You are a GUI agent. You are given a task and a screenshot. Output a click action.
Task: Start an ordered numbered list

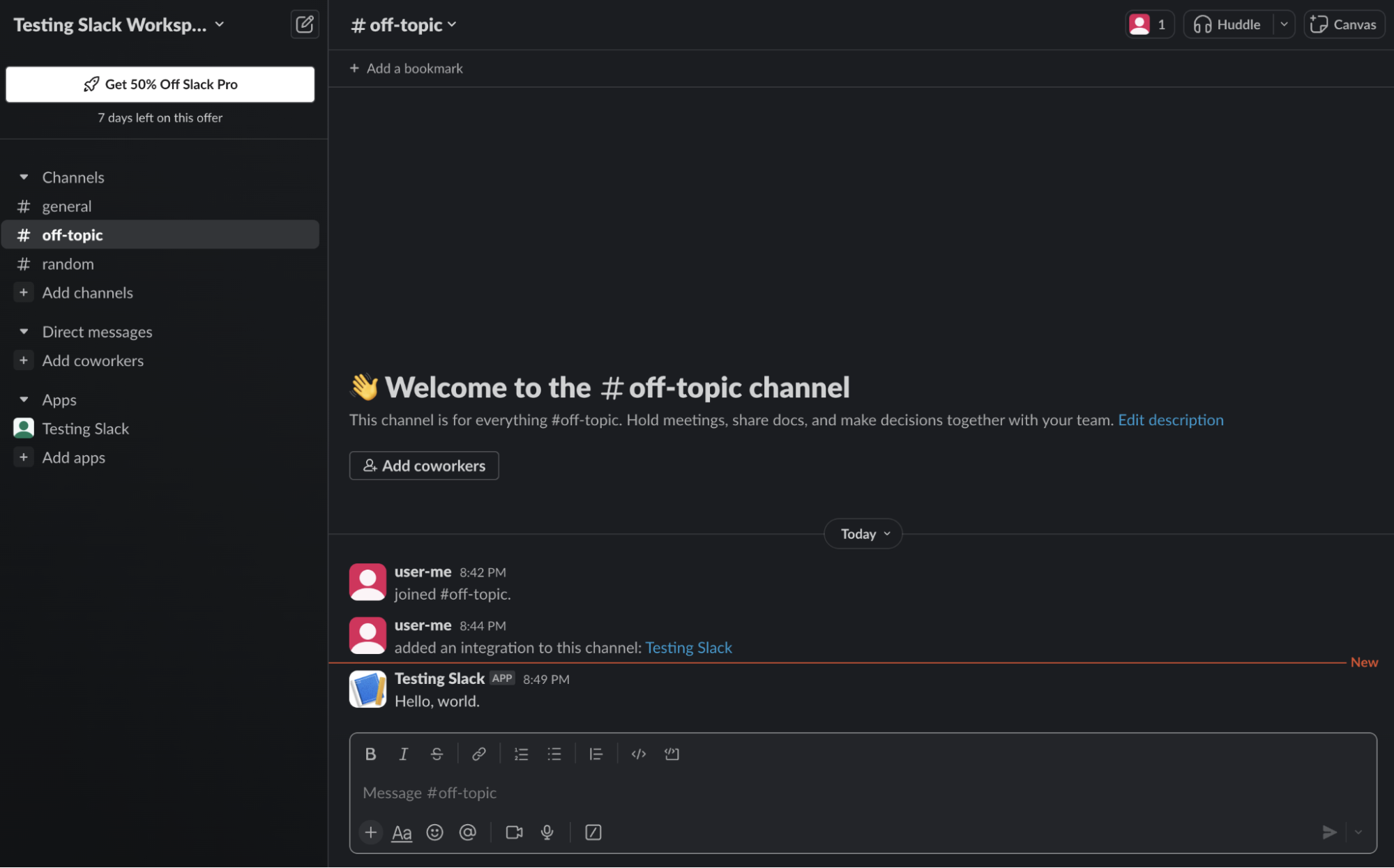click(x=521, y=754)
